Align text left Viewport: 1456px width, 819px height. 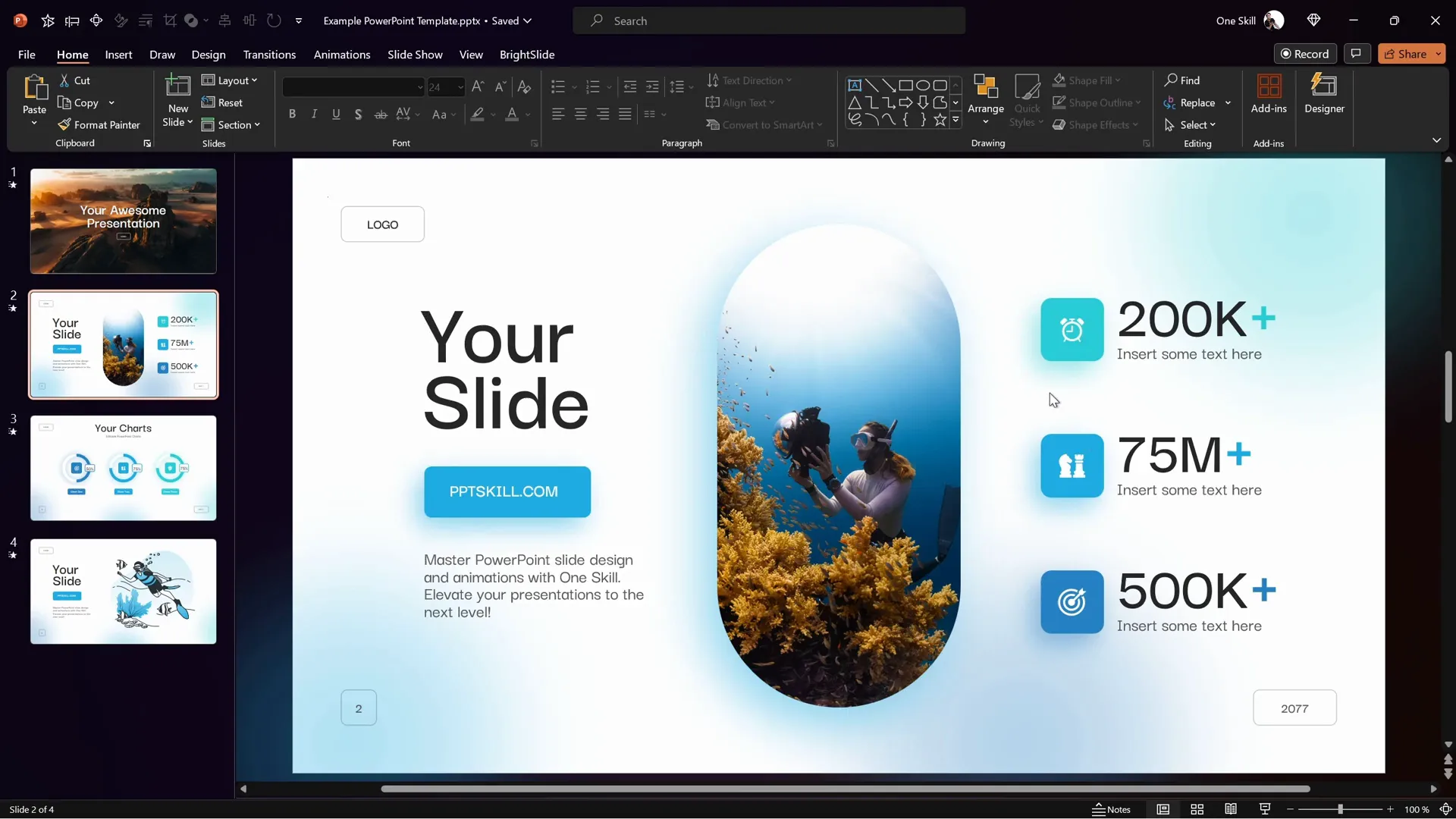558,114
